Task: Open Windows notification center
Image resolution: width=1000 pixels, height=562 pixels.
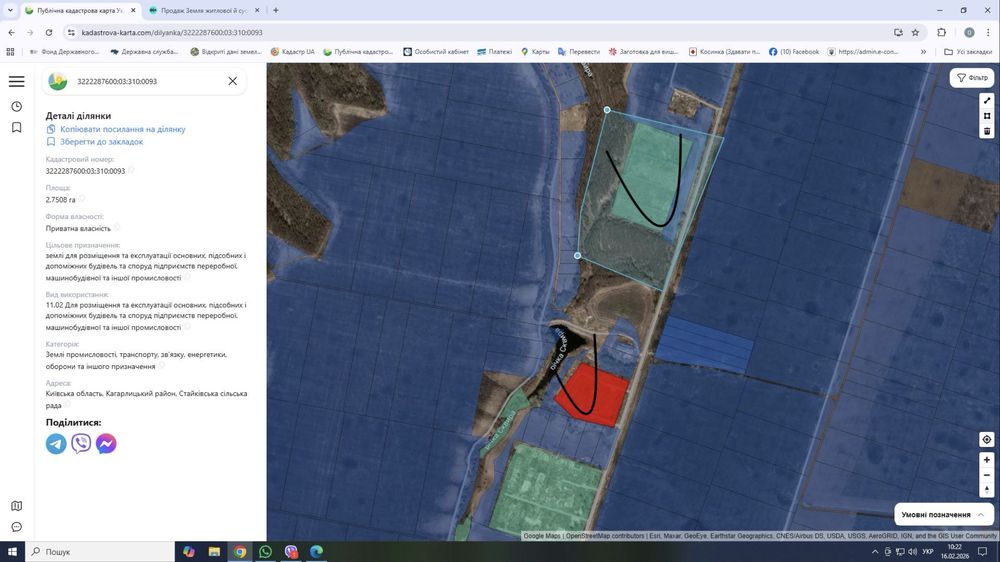Action: 983,552
